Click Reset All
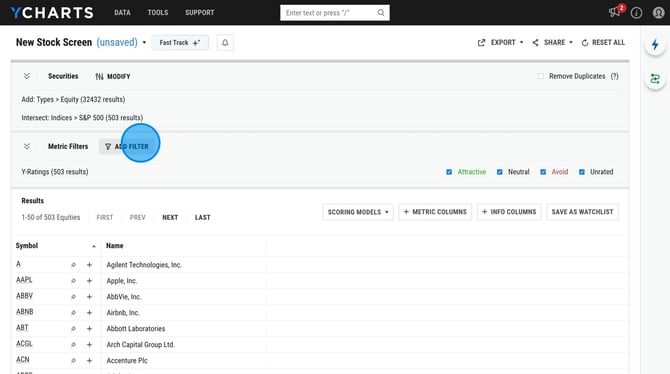 point(603,42)
